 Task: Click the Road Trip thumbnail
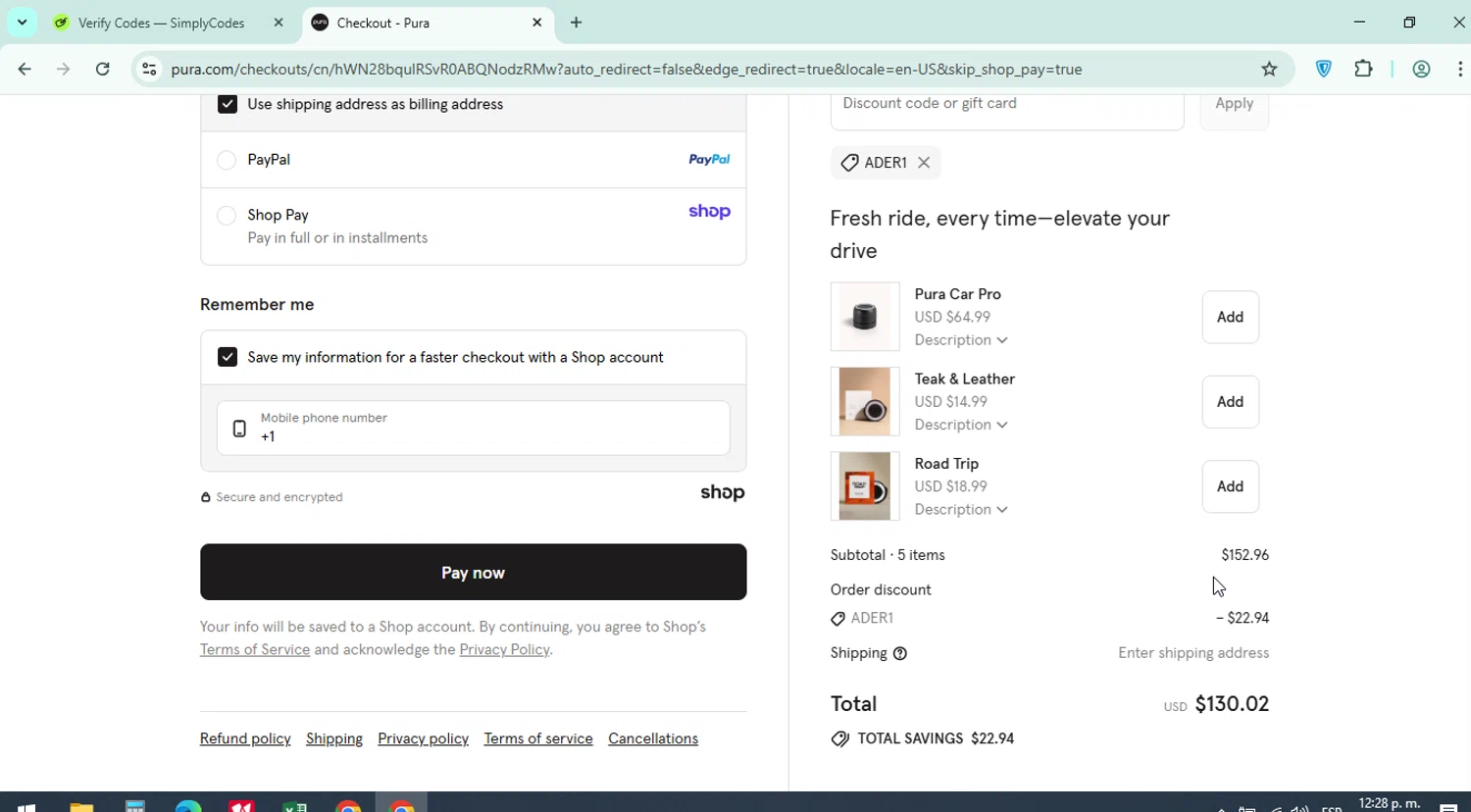click(865, 486)
